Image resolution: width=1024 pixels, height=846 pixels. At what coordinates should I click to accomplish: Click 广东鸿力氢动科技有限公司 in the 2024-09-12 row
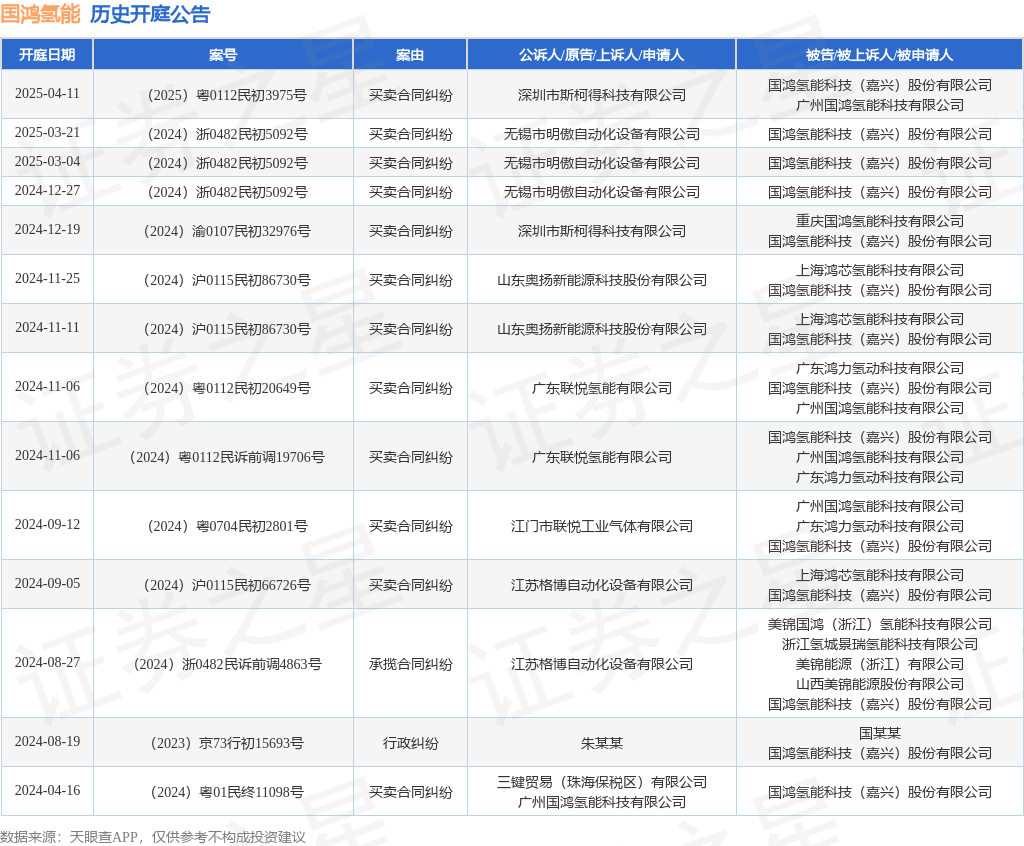tap(880, 527)
